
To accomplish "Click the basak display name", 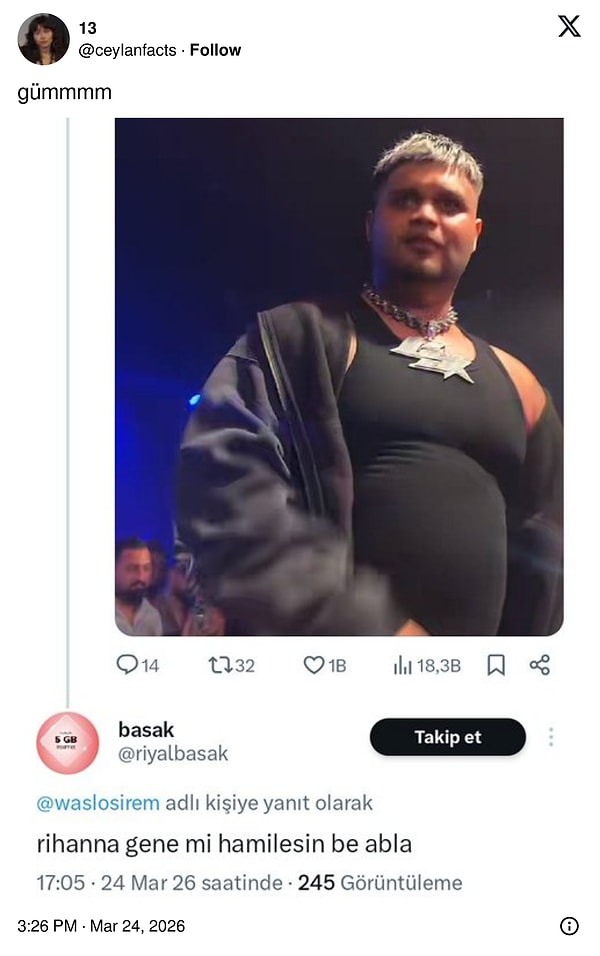I will pos(146,730).
